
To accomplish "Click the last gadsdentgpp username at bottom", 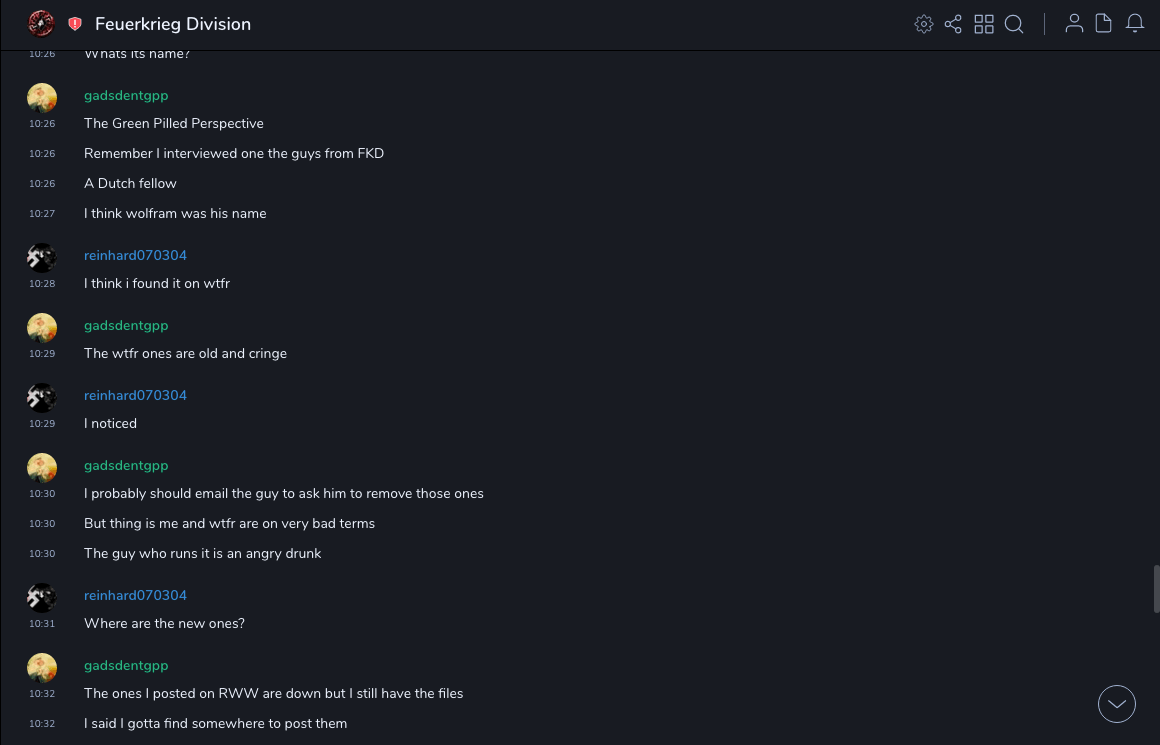I will point(126,666).
